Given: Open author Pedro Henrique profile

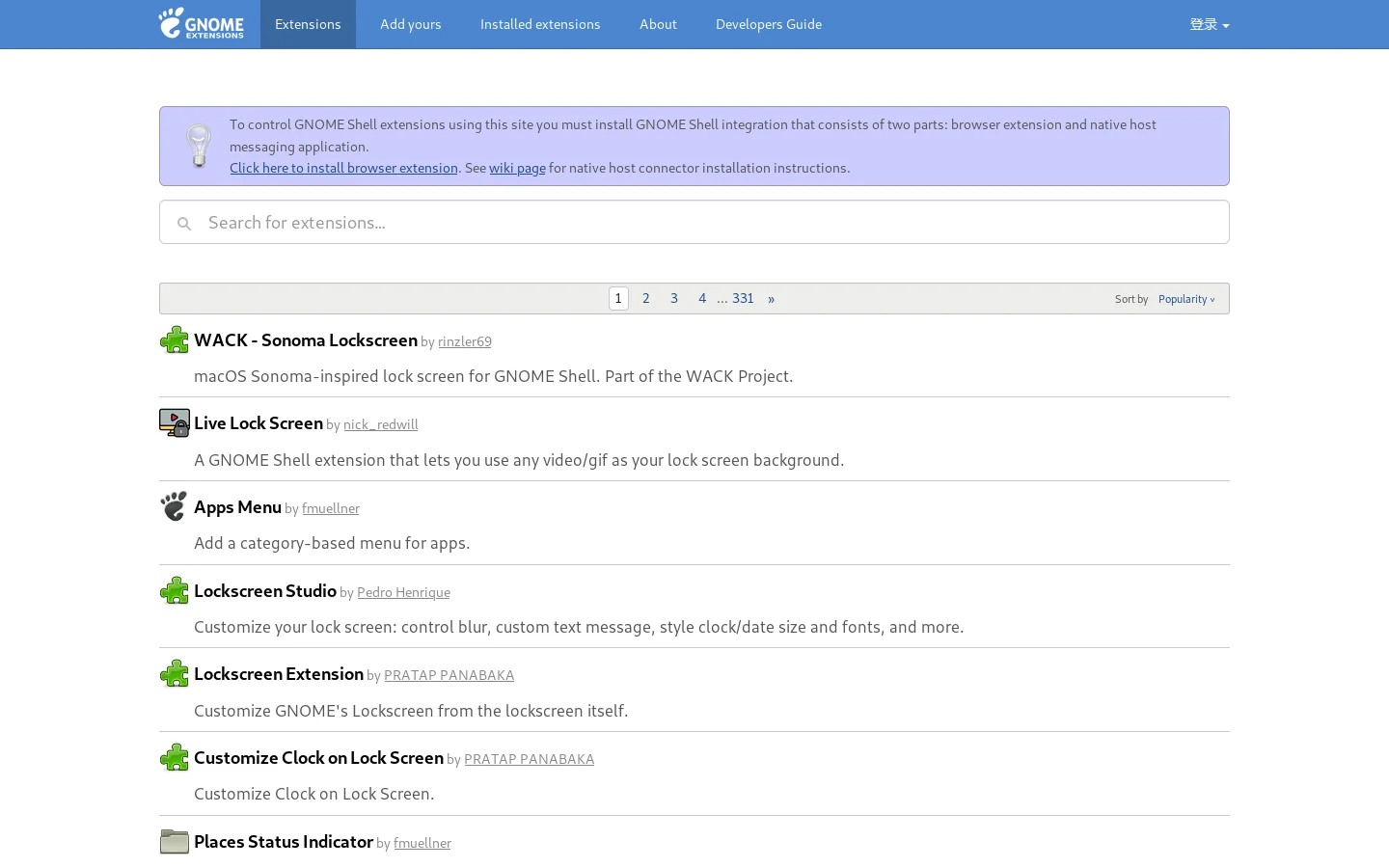Looking at the screenshot, I should click(x=403, y=592).
